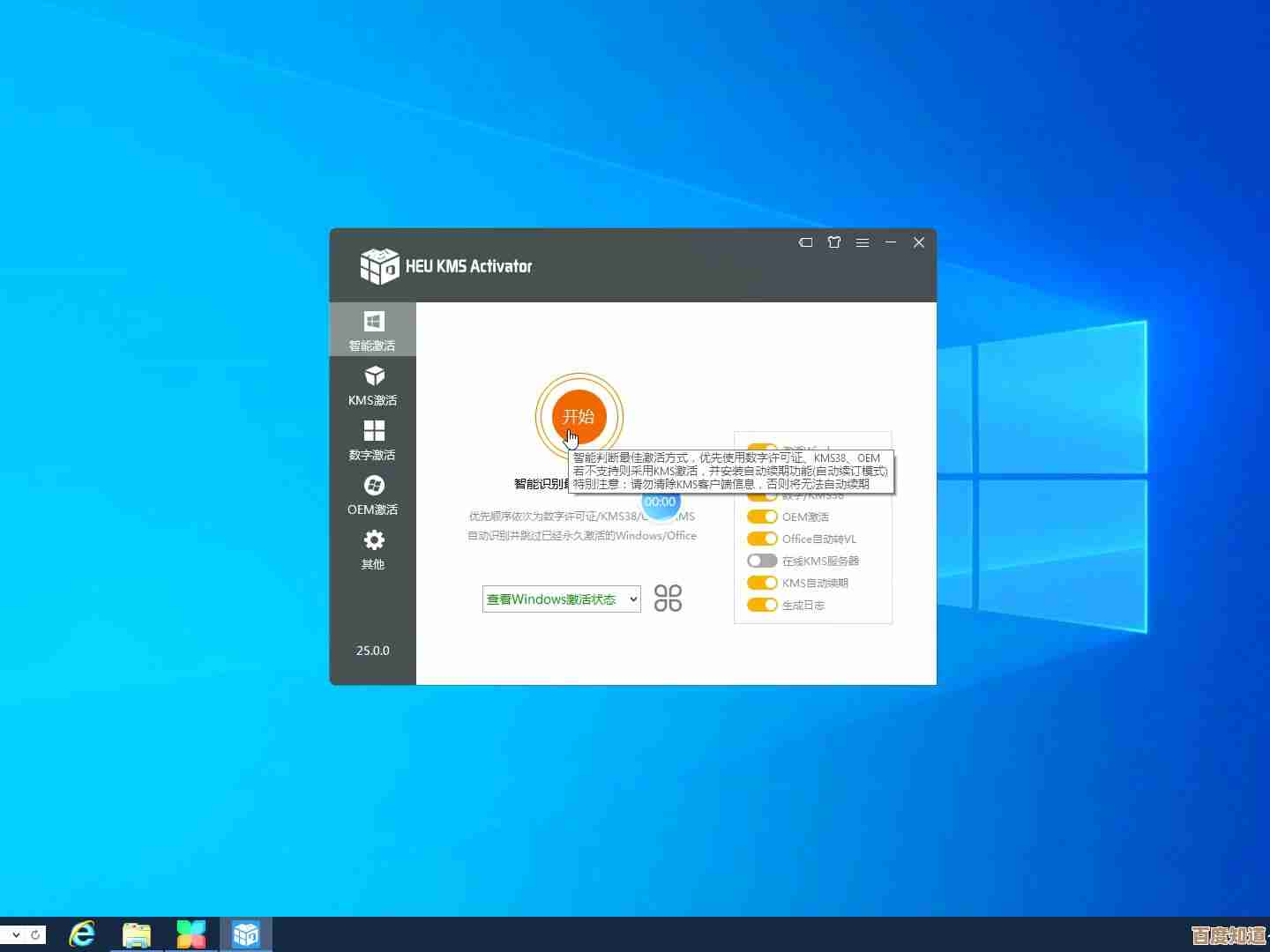Enable the 在线KMS服务器 toggle
Image resolution: width=1270 pixels, height=952 pixels.
(x=762, y=561)
